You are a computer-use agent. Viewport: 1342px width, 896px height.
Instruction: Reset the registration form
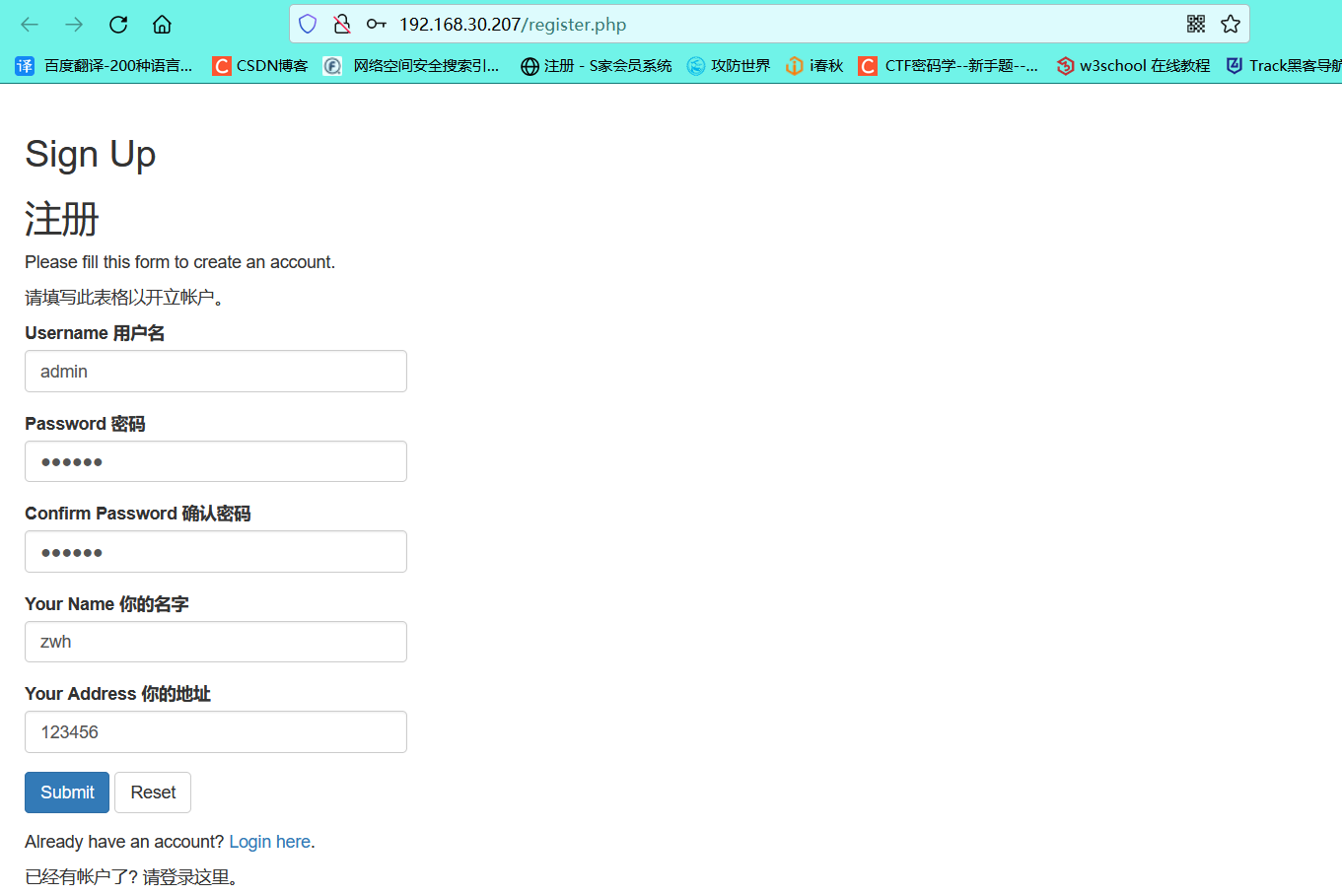(x=153, y=793)
